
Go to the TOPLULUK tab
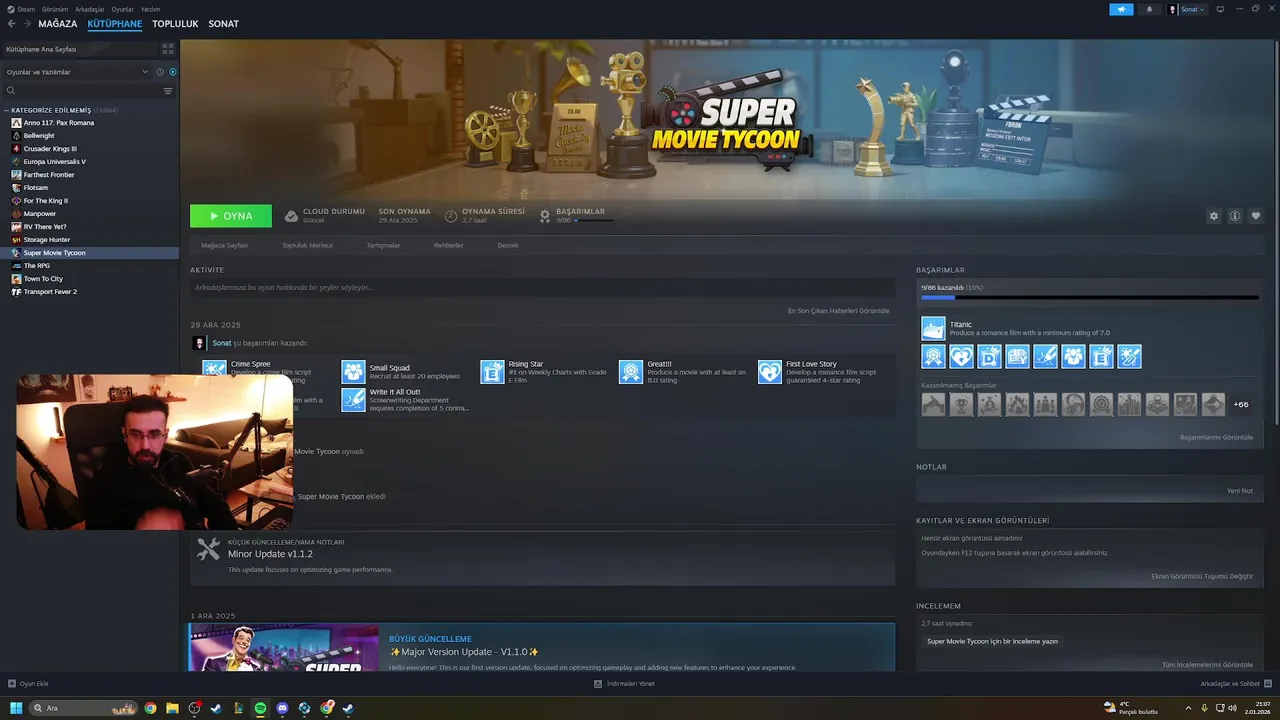(x=175, y=24)
